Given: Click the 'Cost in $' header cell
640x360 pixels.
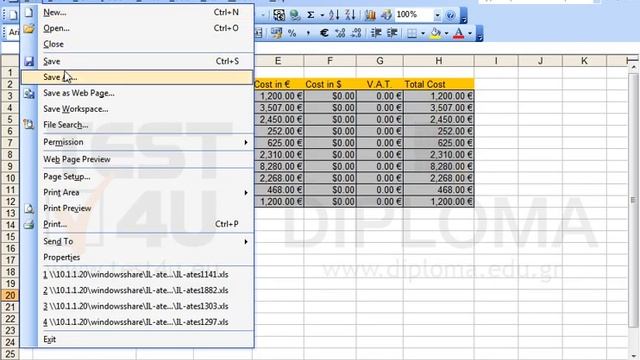Looking at the screenshot, I should 330,84.
